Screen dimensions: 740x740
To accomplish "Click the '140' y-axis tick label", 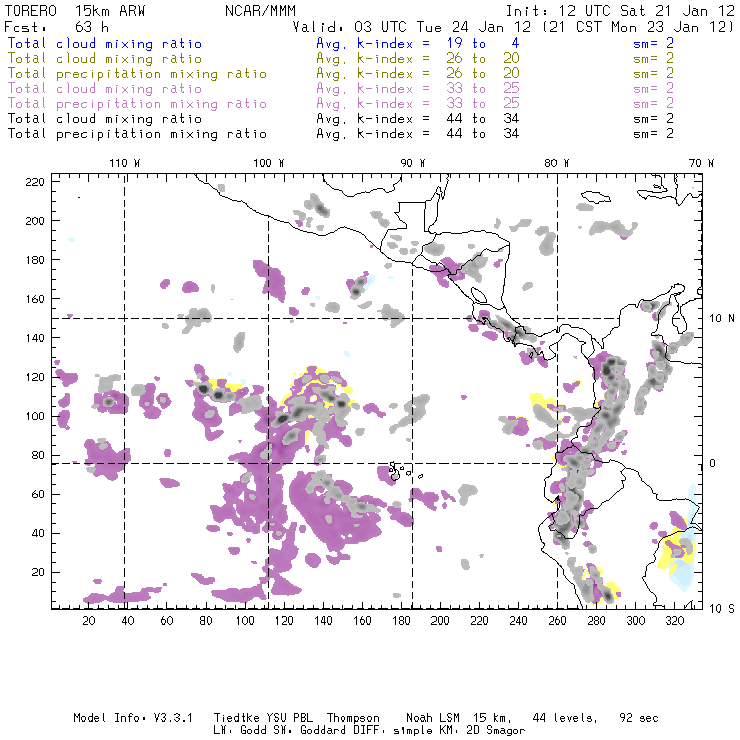I will (x=35, y=338).
